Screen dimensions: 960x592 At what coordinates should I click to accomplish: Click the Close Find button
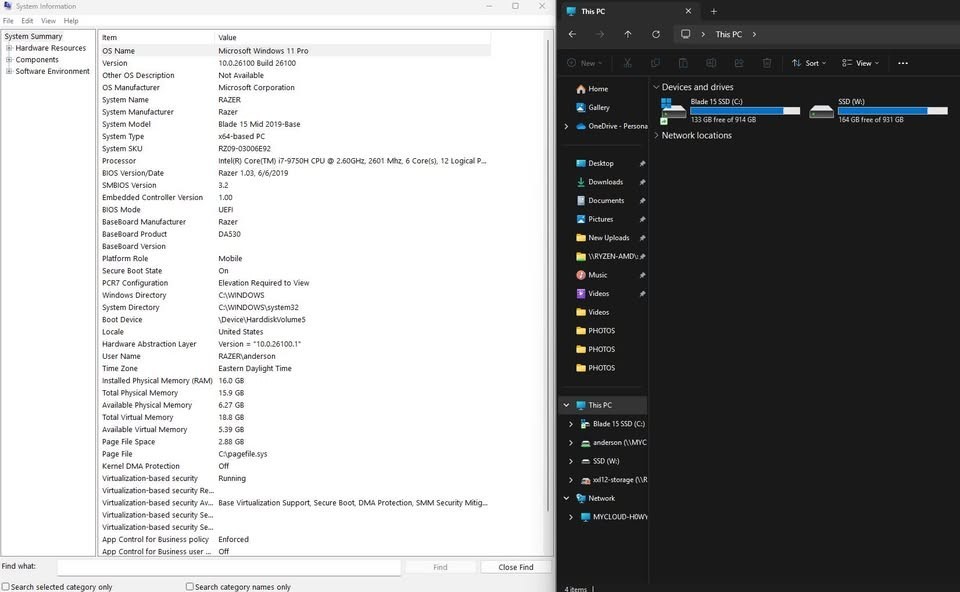tap(516, 567)
